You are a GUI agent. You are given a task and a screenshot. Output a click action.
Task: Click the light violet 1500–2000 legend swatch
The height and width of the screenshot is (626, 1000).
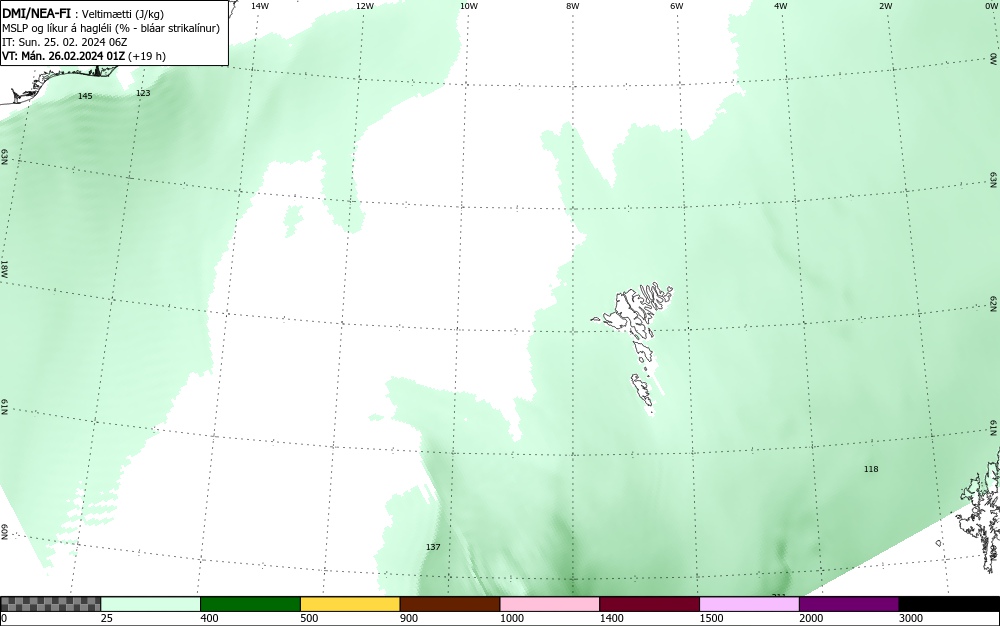tap(749, 604)
